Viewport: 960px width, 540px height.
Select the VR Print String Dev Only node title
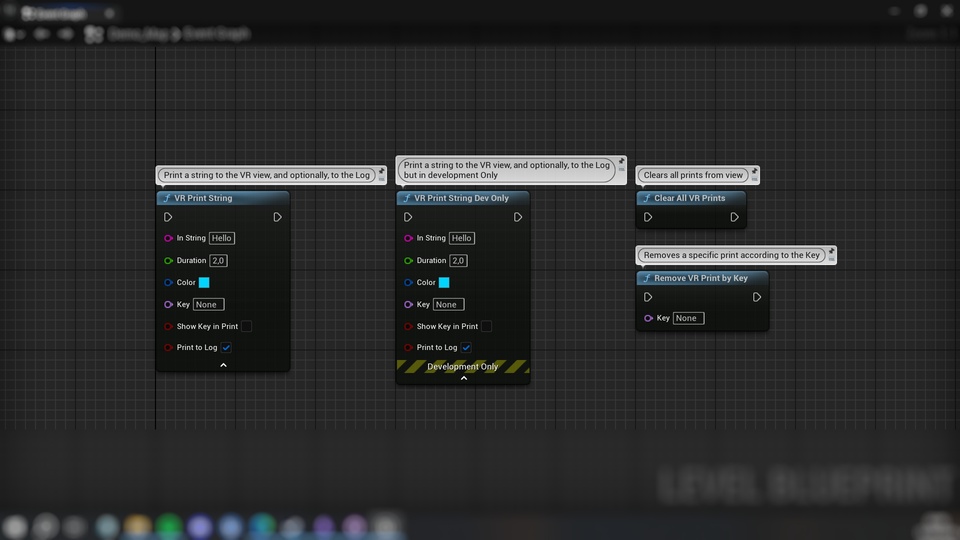coord(462,198)
